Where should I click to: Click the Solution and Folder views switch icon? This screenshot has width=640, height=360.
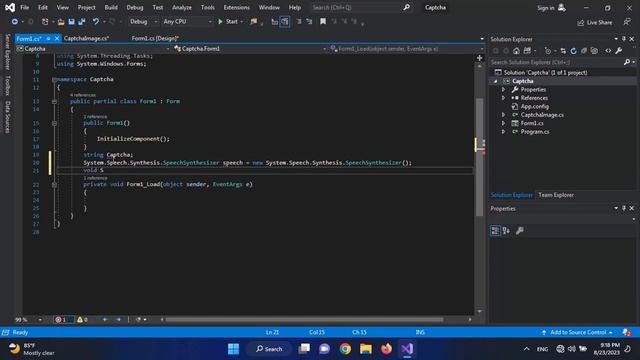tap(527, 51)
